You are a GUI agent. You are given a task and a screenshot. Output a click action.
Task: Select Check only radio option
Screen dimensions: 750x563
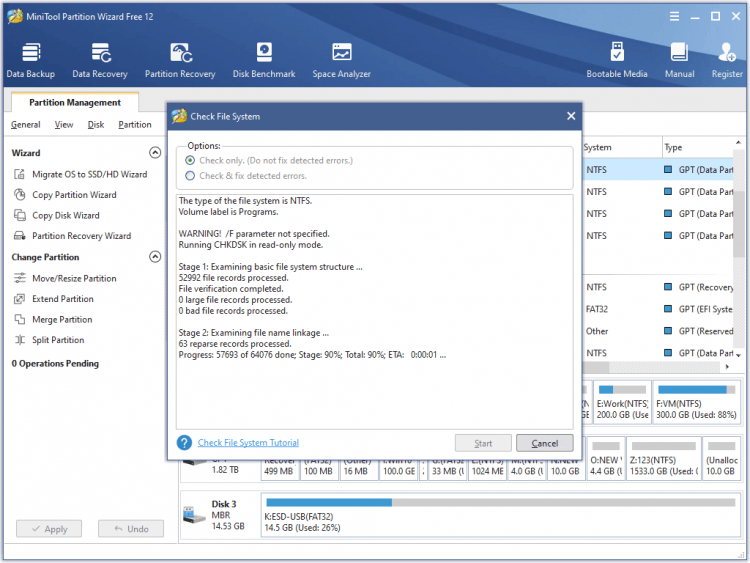click(x=190, y=160)
